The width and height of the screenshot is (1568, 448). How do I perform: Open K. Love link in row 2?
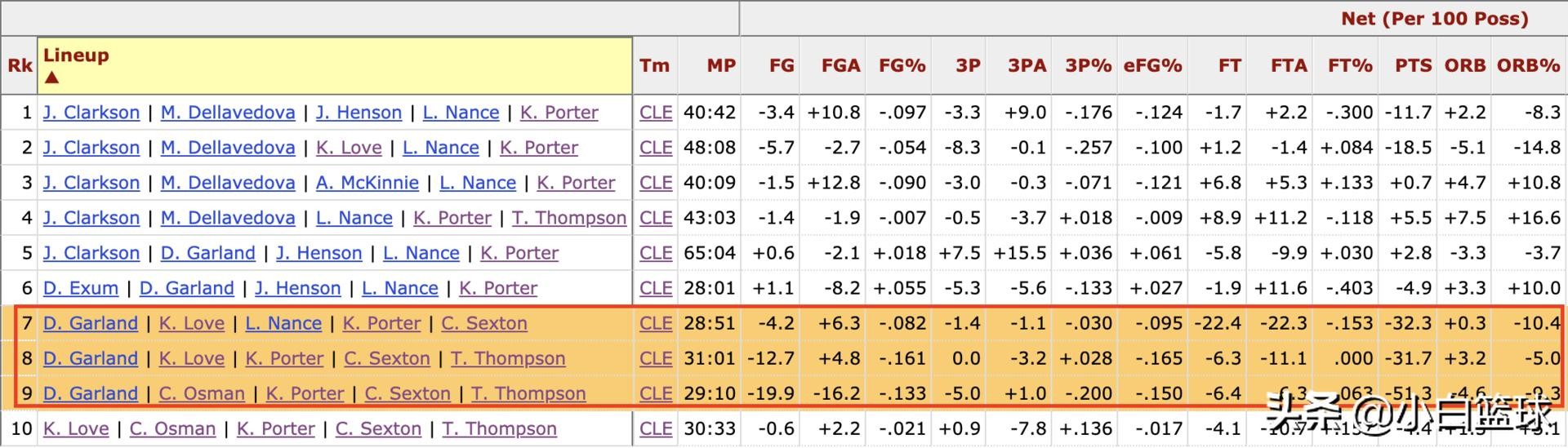point(349,148)
